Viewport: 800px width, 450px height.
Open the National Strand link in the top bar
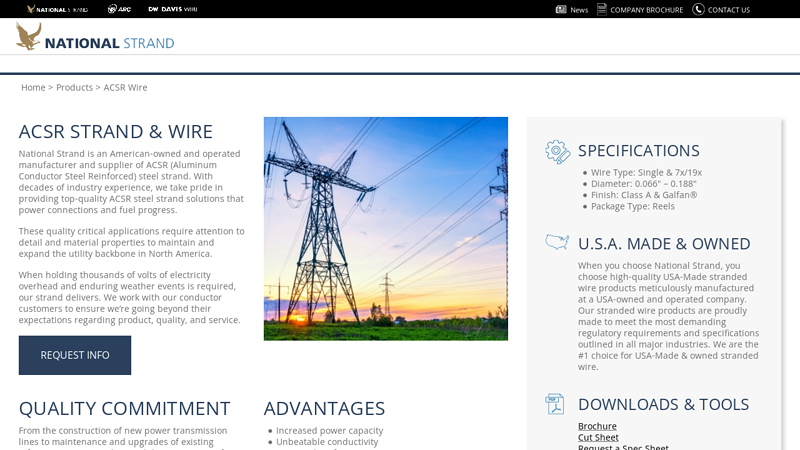(57, 9)
